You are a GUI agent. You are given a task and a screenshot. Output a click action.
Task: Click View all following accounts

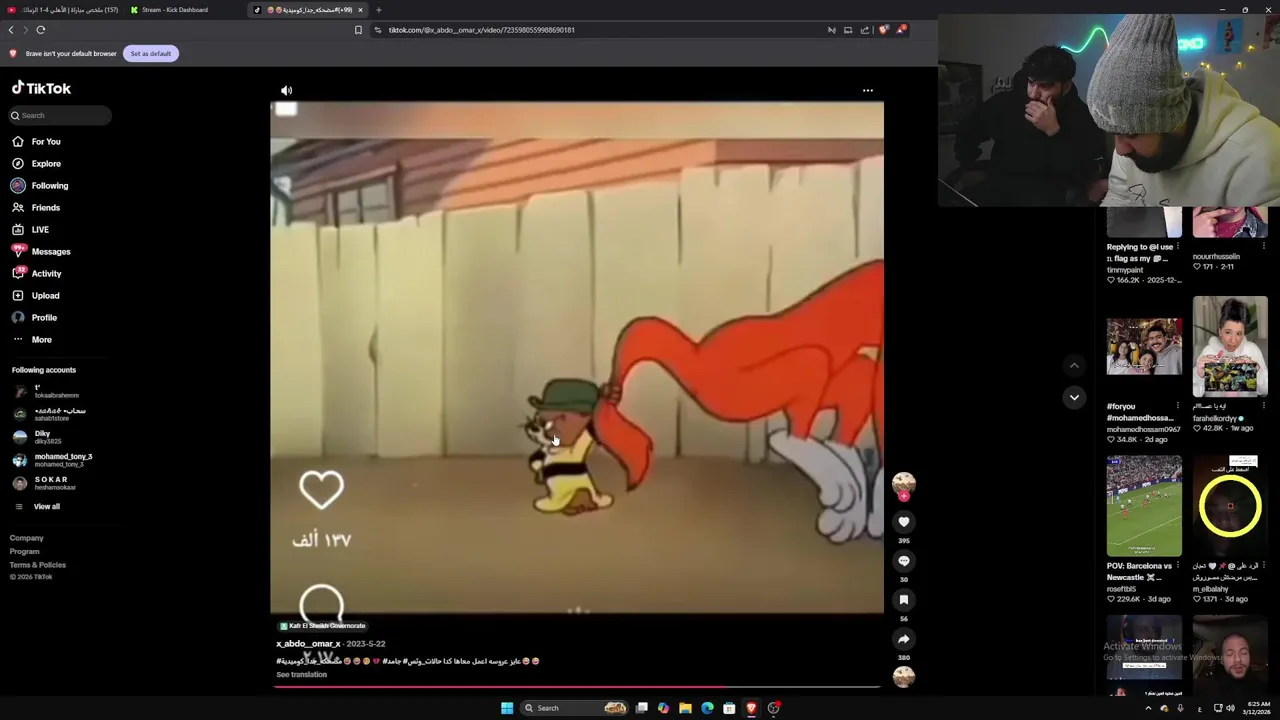pos(46,507)
